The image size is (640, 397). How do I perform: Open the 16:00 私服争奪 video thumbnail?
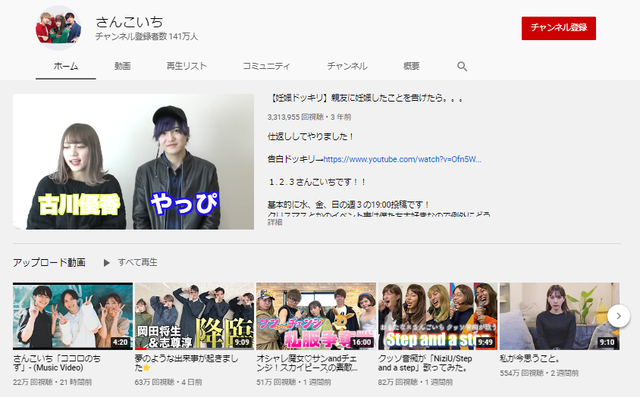pyautogui.click(x=316, y=316)
